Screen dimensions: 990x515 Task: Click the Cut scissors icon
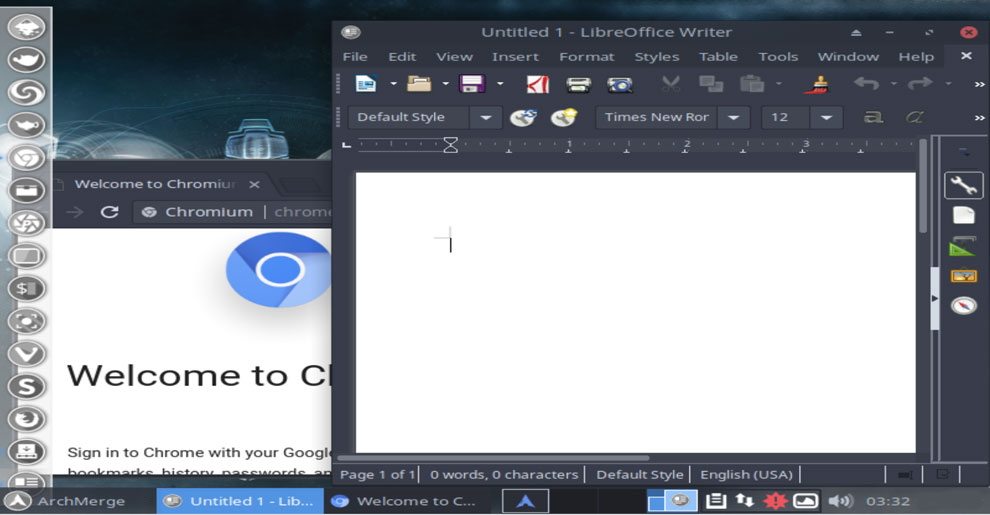point(671,84)
